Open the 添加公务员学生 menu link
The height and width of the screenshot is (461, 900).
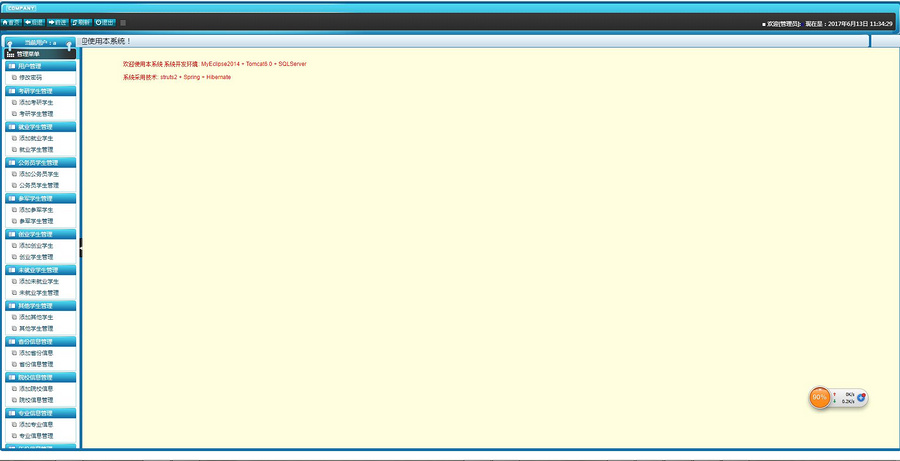coord(39,174)
